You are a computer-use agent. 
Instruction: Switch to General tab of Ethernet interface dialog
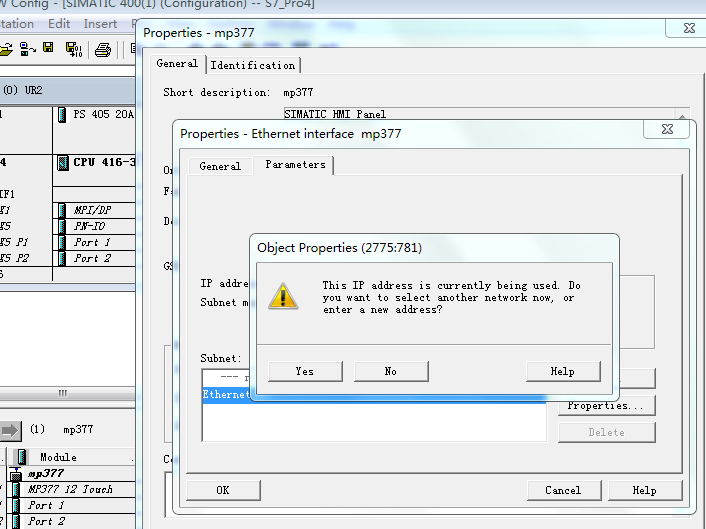click(x=220, y=166)
